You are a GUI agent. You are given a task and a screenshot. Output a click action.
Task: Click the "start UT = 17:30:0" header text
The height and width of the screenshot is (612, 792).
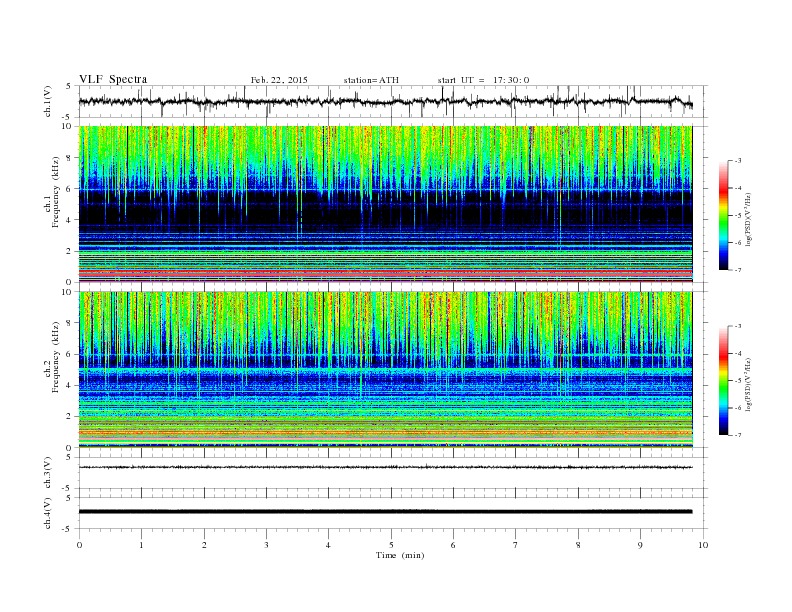point(483,80)
